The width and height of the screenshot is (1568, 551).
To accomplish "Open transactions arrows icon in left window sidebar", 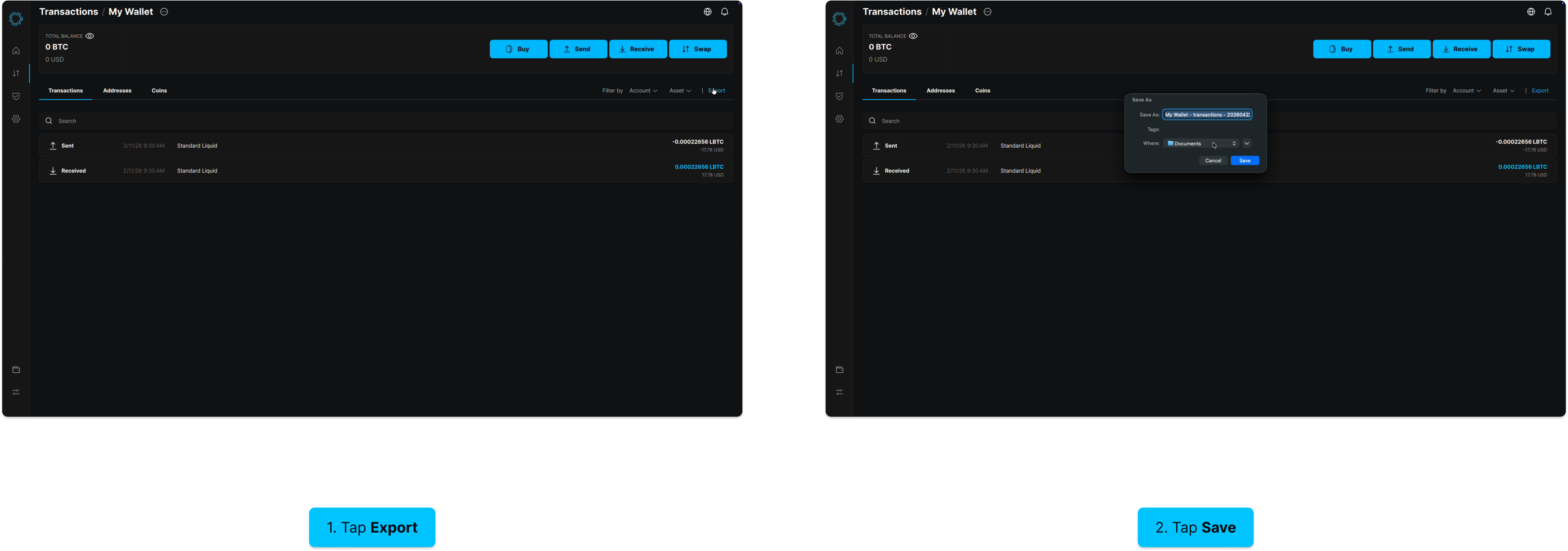I will pyautogui.click(x=16, y=73).
